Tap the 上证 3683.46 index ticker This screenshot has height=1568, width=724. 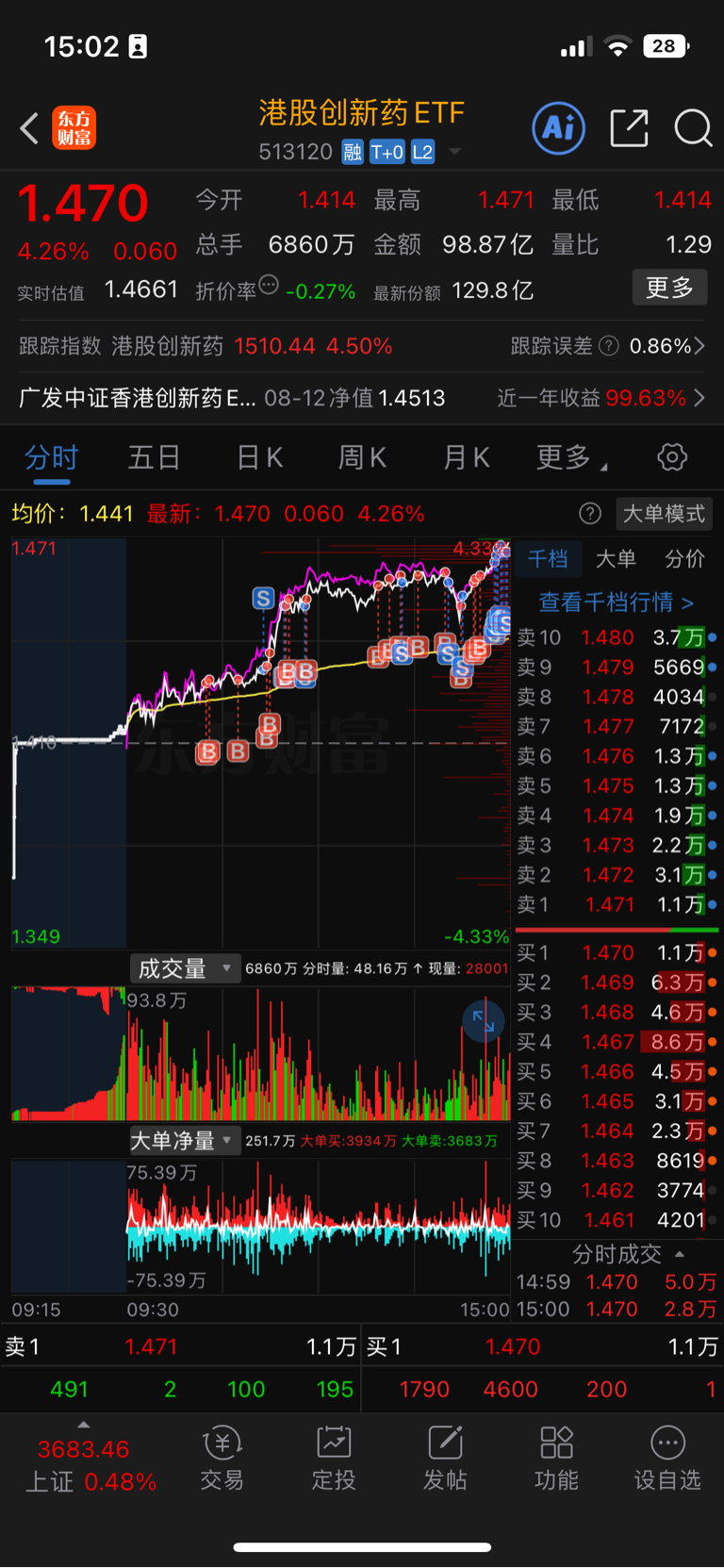90,1466
